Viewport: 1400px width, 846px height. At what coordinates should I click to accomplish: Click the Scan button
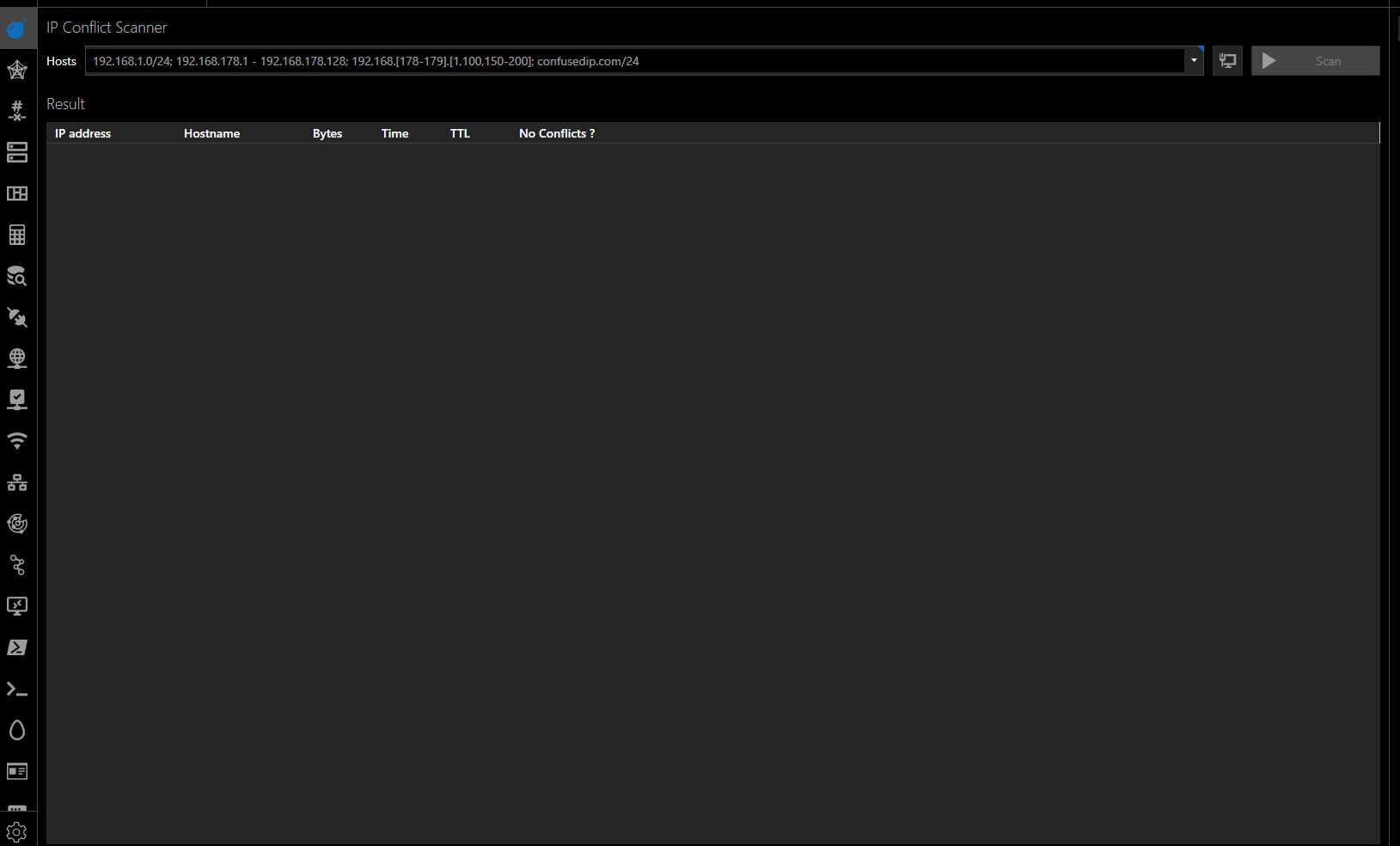coord(1315,61)
